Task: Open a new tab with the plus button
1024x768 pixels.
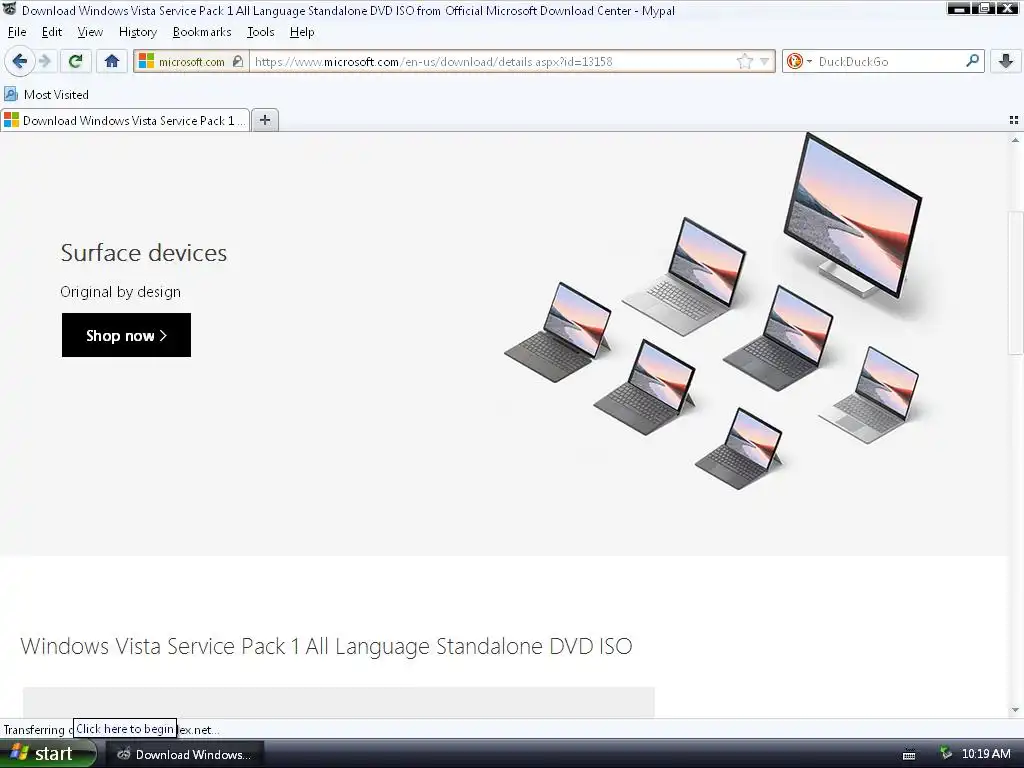Action: pos(264,120)
